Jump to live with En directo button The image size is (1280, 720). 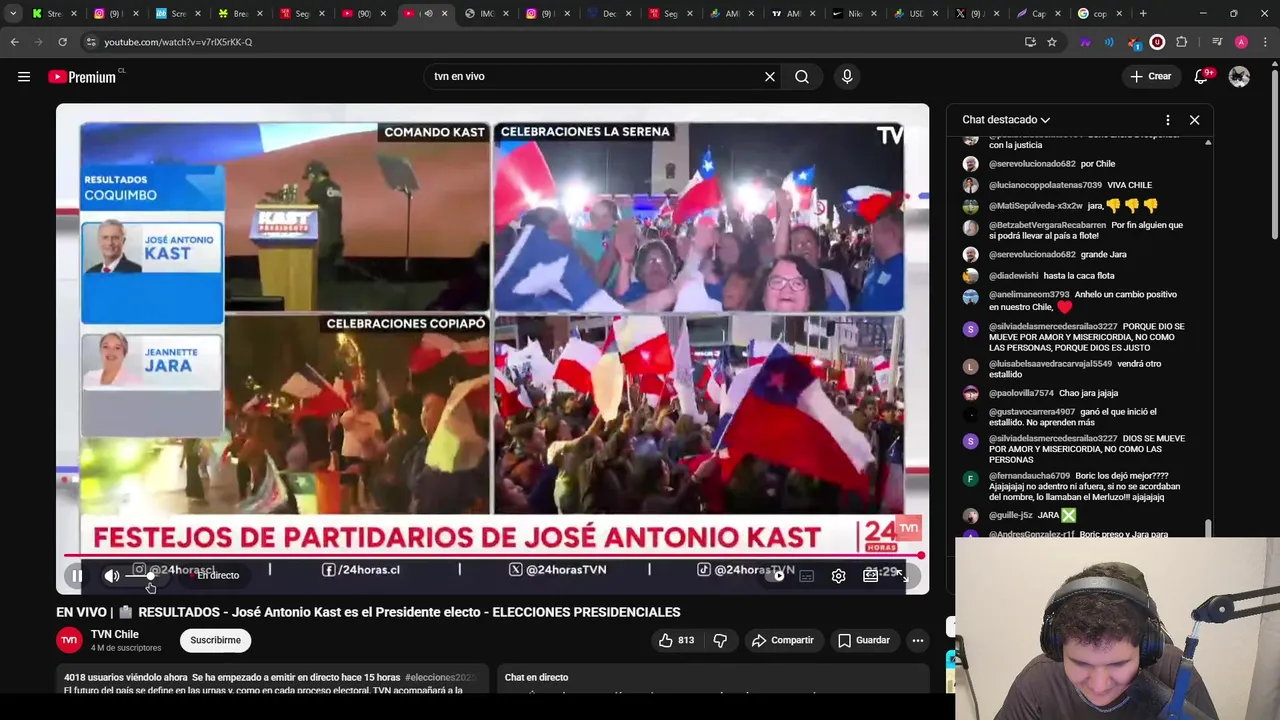tap(216, 576)
